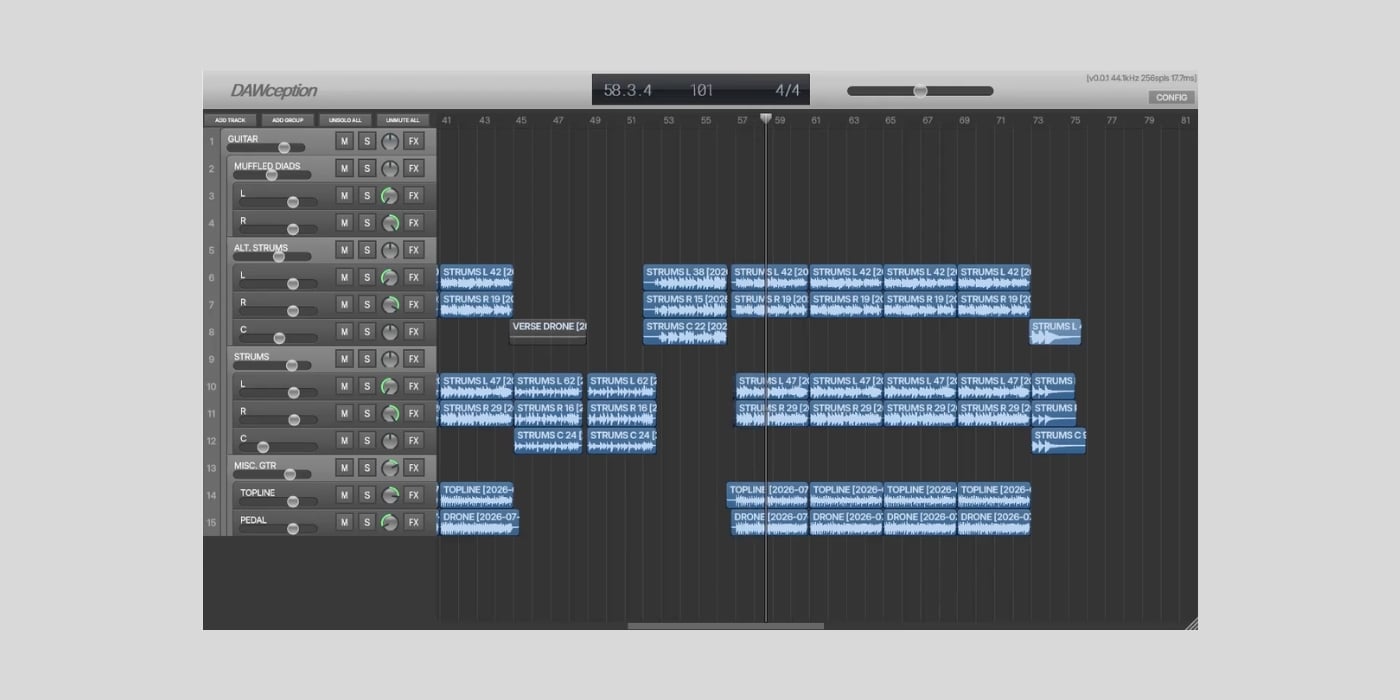The image size is (1400, 700).
Task: Select the VERSE DRONE clip
Action: [x=548, y=332]
